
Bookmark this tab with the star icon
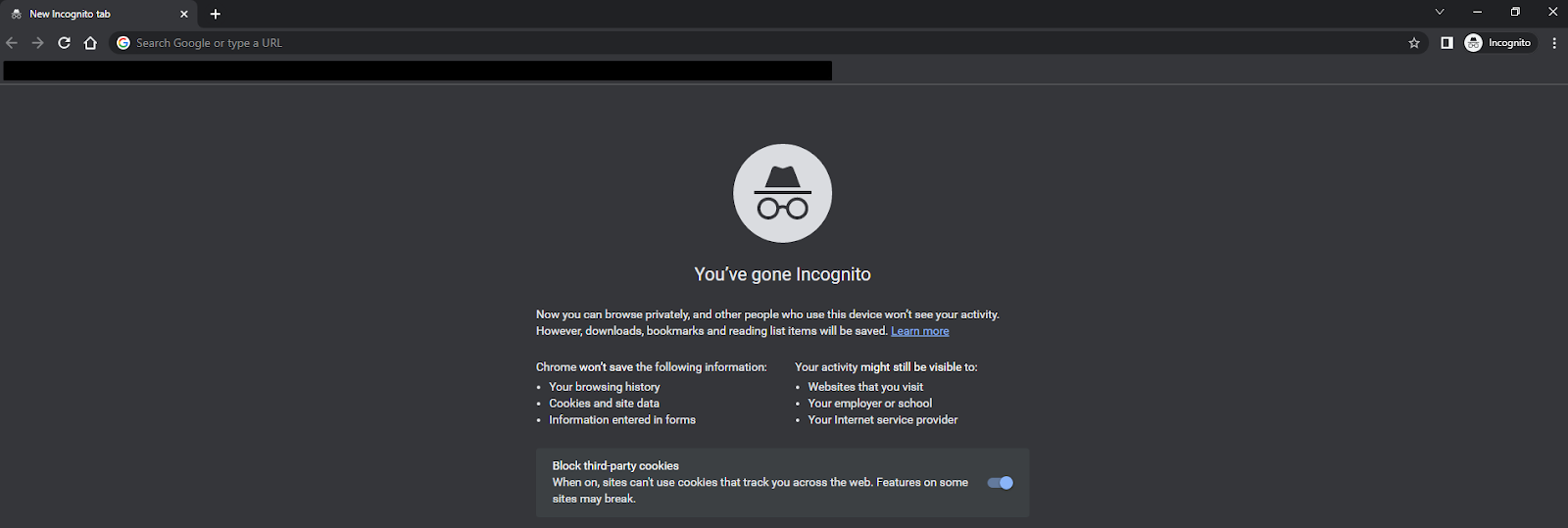pos(1414,43)
